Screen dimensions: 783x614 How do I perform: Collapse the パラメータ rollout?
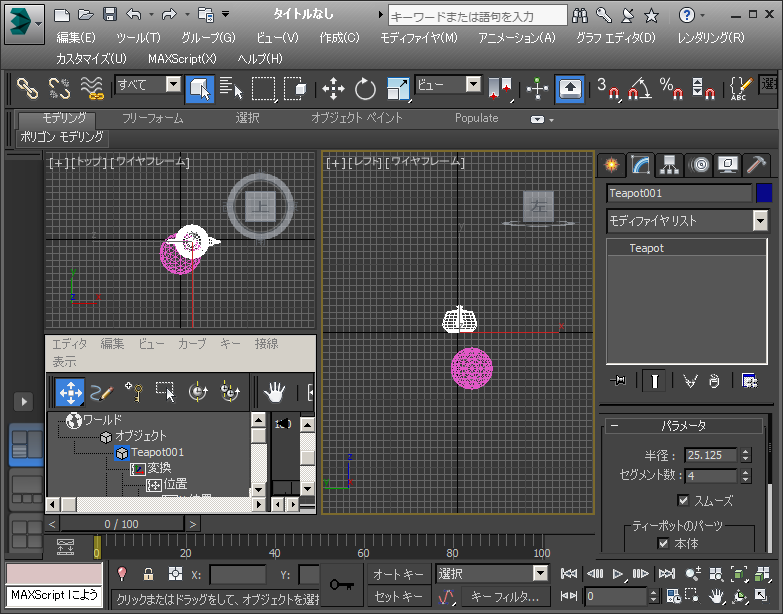pos(684,426)
